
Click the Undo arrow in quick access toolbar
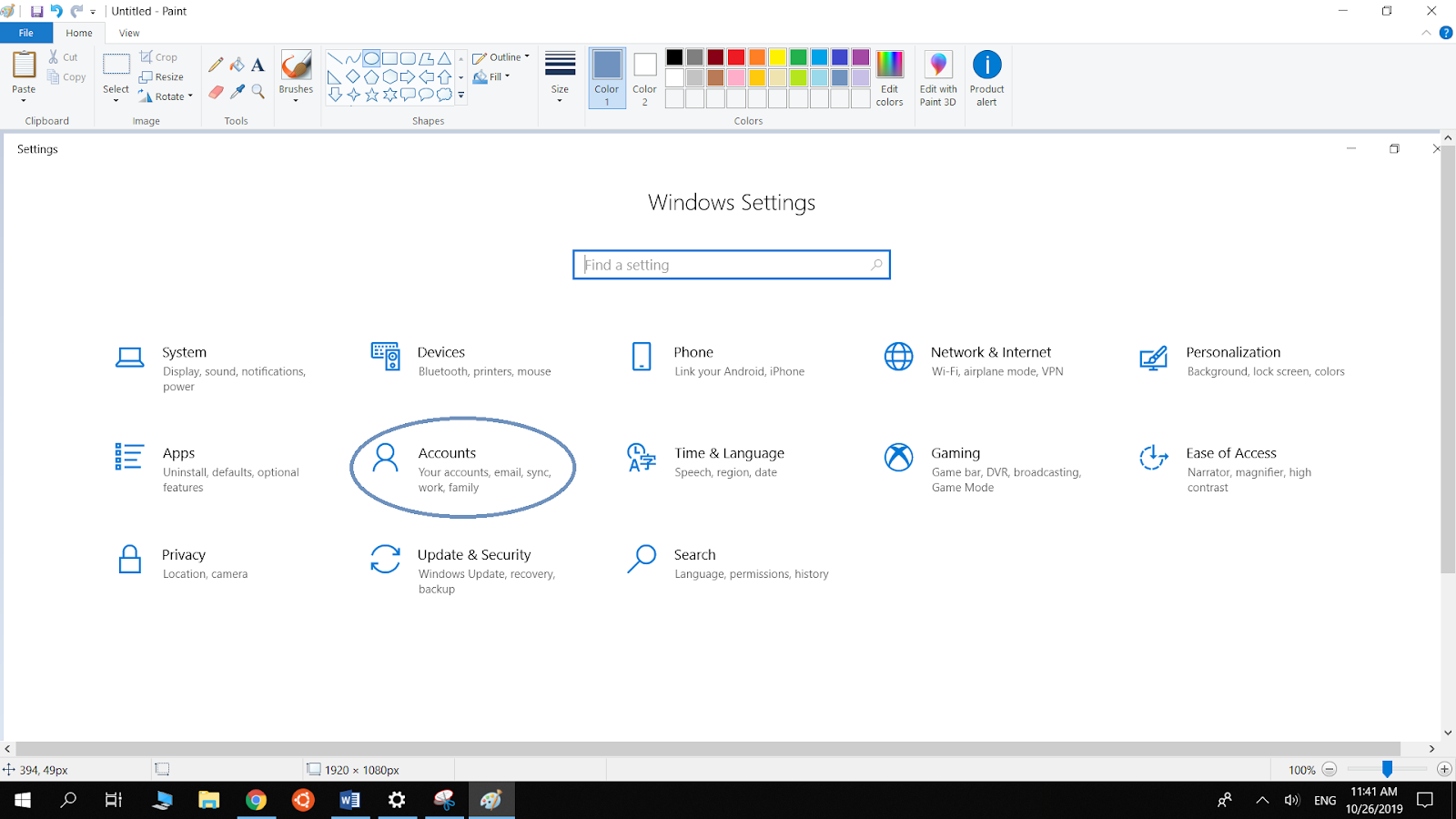(x=56, y=12)
